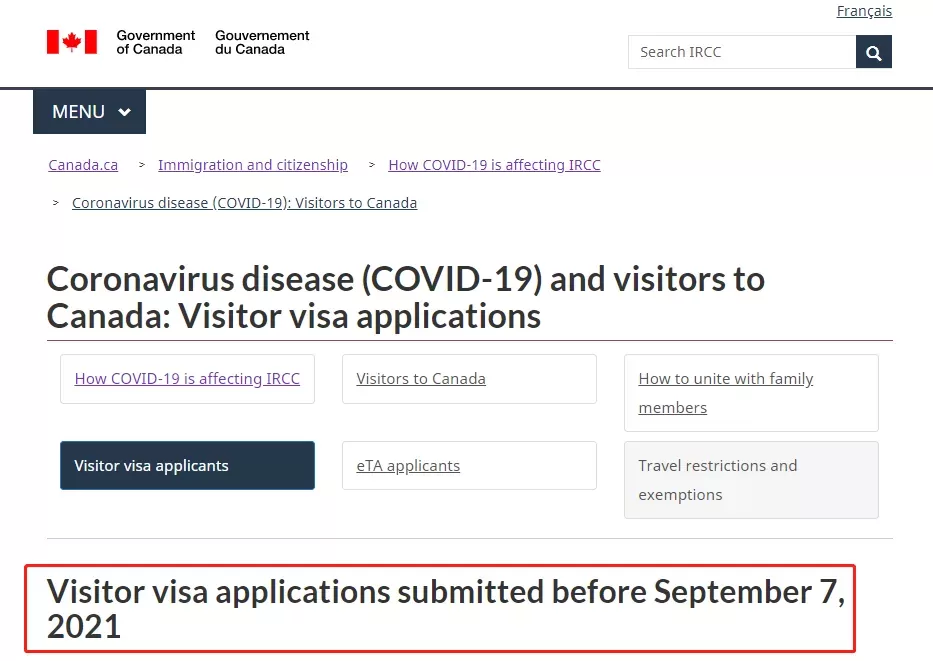Image resolution: width=933 pixels, height=661 pixels.
Task: Select the Visitor visa applicants tab
Action: point(187,465)
